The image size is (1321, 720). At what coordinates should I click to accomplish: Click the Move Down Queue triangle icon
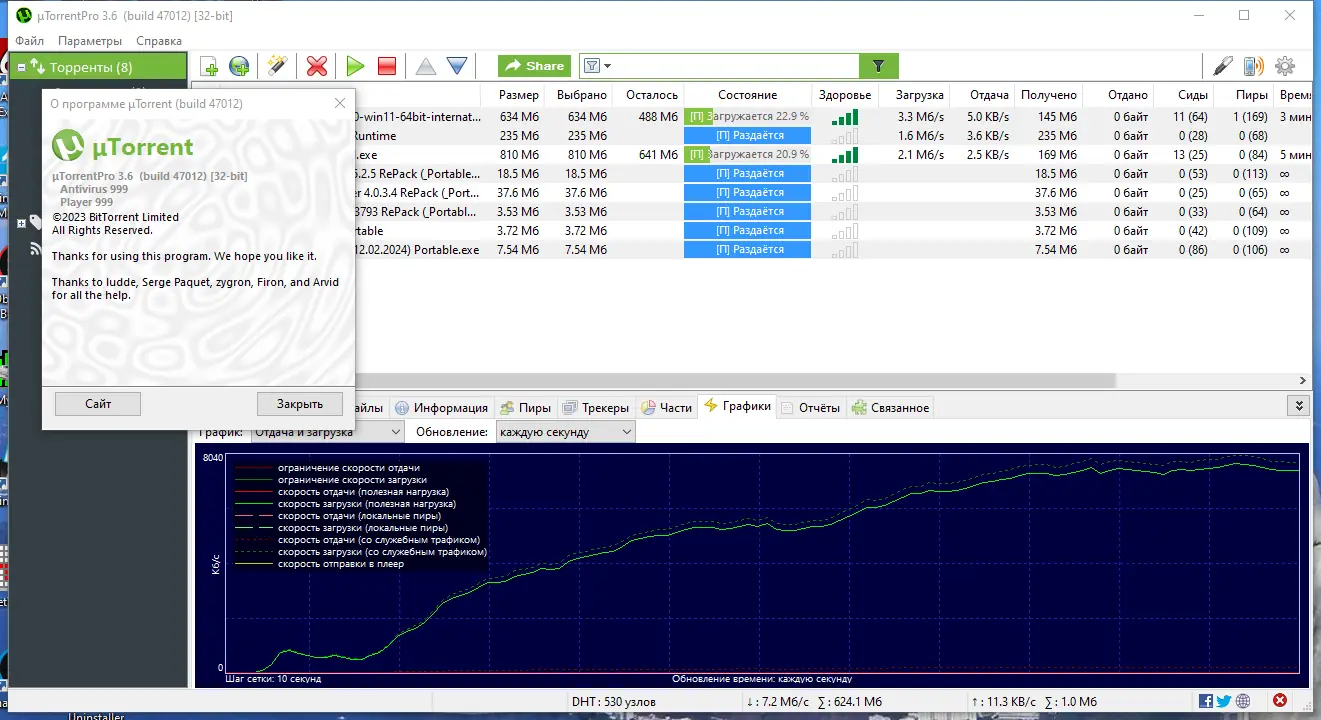point(457,66)
